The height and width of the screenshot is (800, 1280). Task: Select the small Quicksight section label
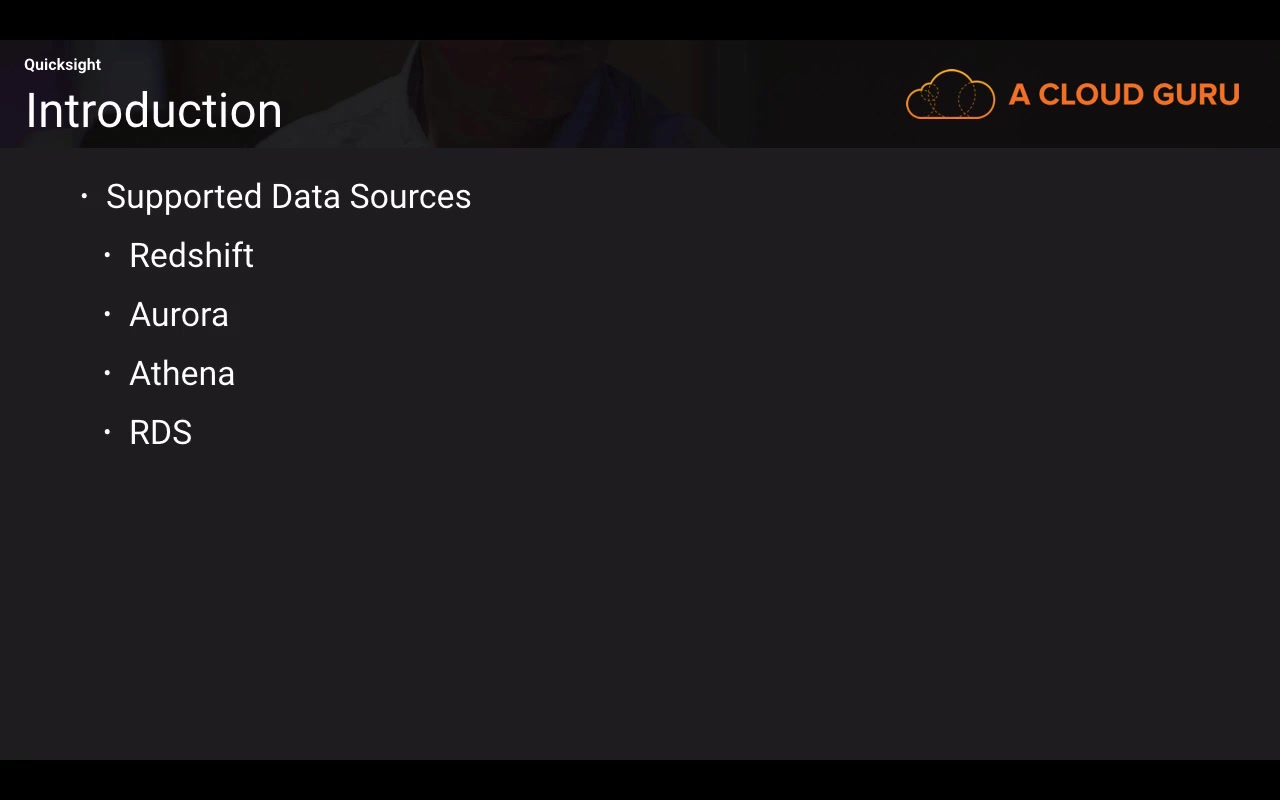[x=62, y=65]
